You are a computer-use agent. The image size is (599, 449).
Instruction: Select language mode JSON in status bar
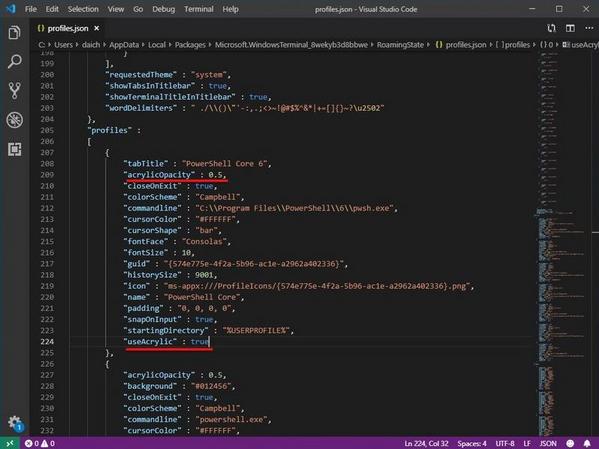pyautogui.click(x=548, y=443)
